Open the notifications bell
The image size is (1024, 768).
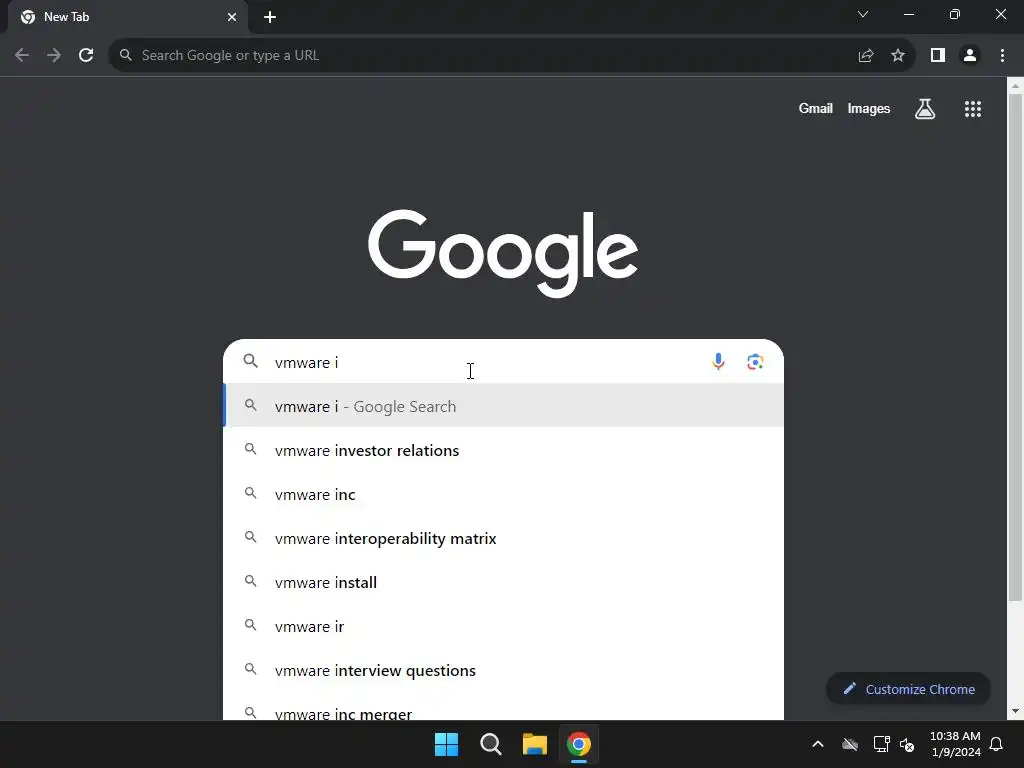coord(997,744)
